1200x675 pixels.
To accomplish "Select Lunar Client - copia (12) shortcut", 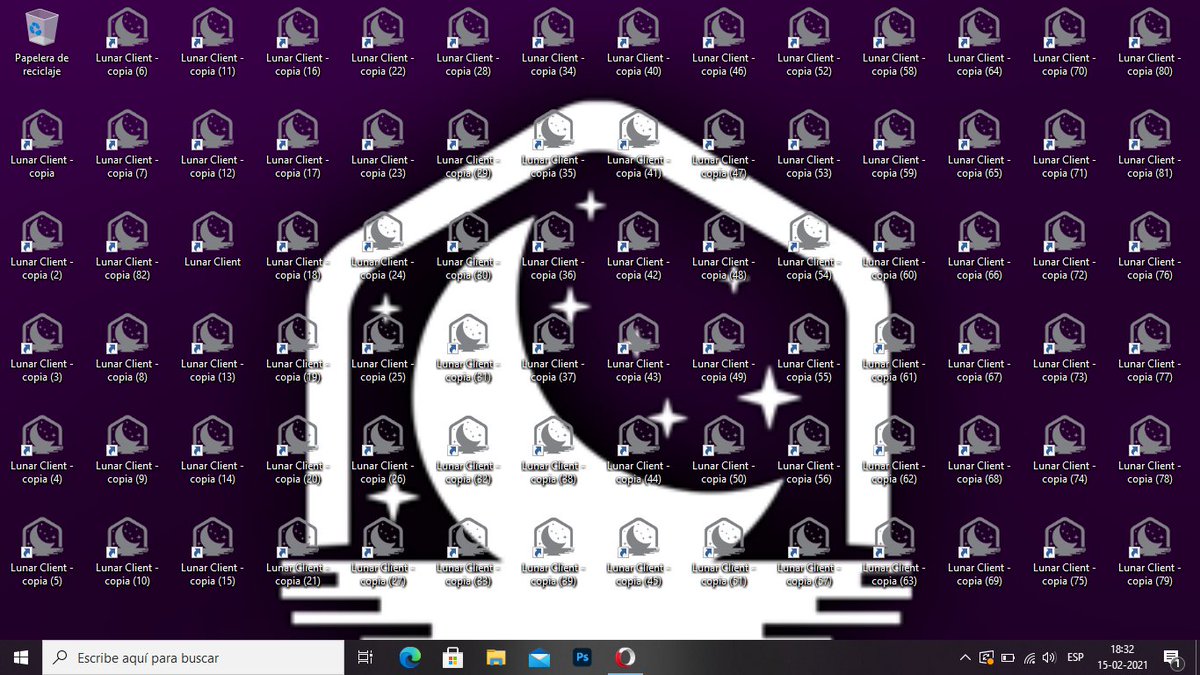I will click(x=212, y=146).
